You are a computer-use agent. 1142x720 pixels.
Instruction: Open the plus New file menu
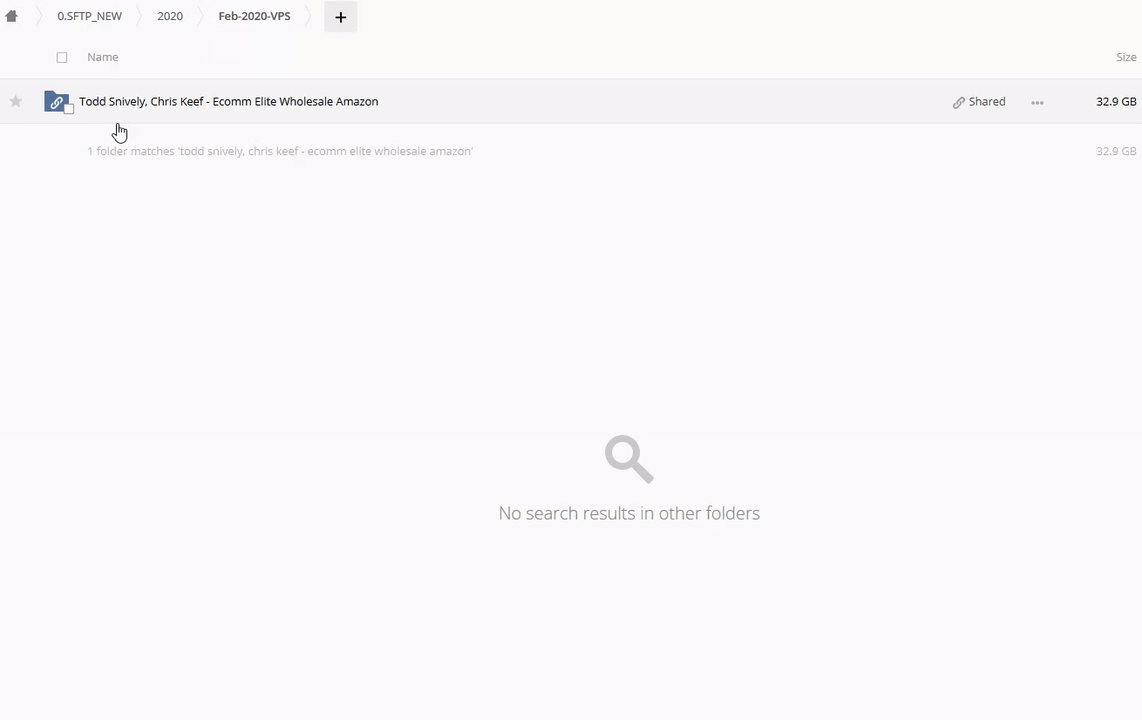coord(340,17)
